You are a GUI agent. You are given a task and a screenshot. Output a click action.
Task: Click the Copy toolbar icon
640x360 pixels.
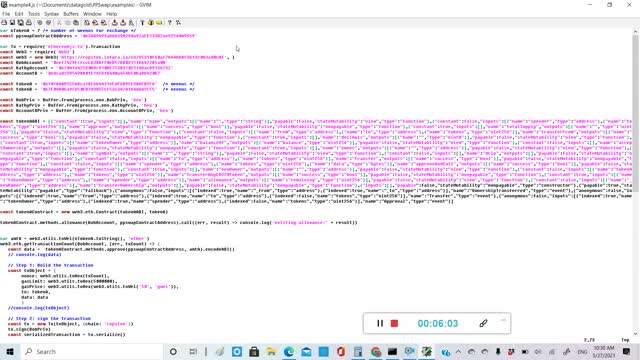coord(68,22)
